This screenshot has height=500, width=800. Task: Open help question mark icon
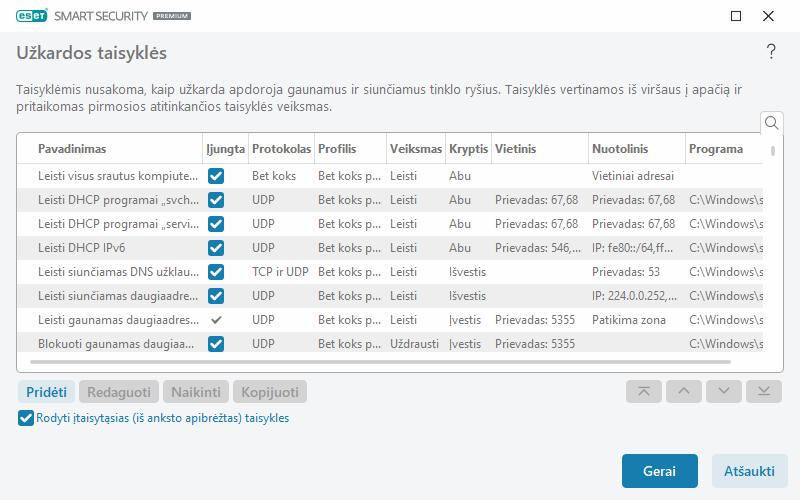coord(771,52)
